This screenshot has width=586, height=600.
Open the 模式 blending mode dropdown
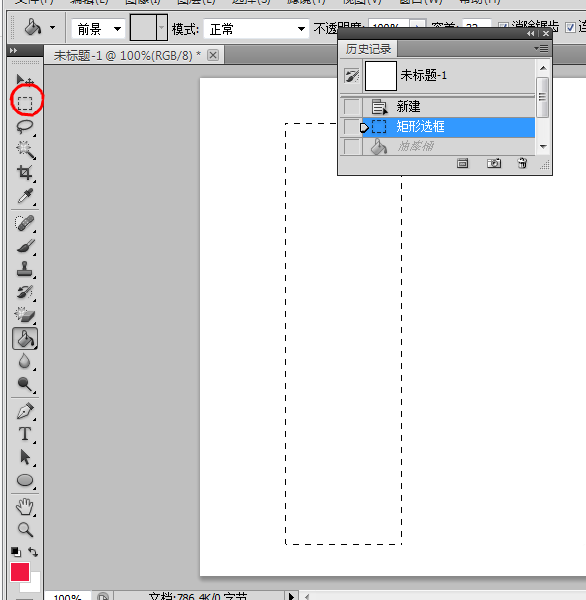[x=256, y=29]
